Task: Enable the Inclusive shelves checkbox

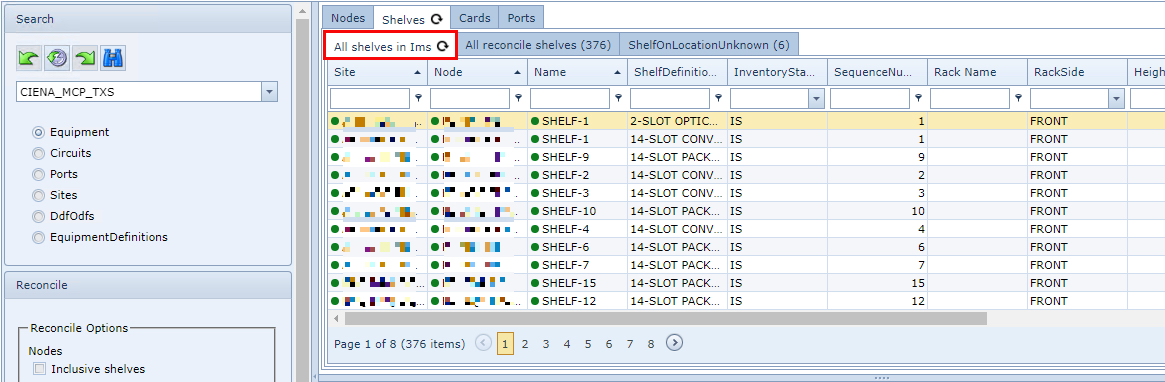Action: [x=39, y=369]
